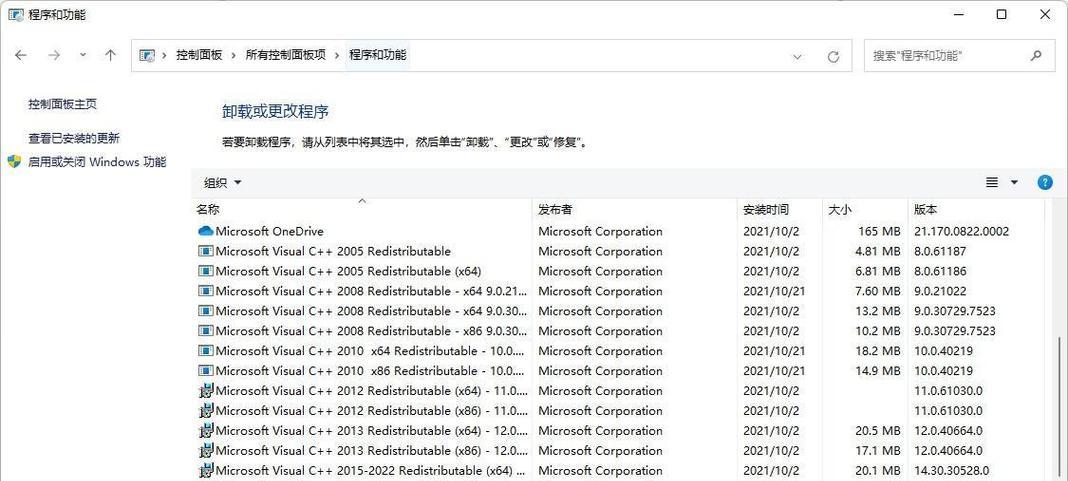Click the 卸载或更改程序 heading
Viewport: 1068px width, 481px height.
[x=276, y=111]
